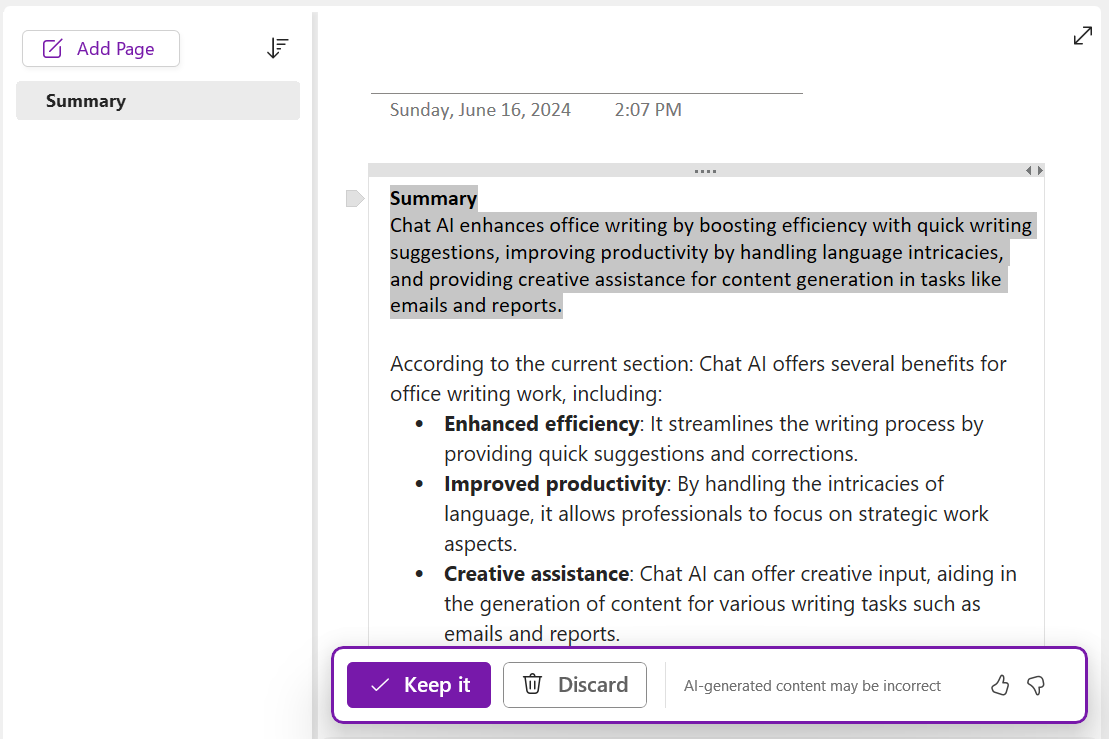Viewport: 1109px width, 739px height.
Task: Select the sort pages icon
Action: [x=277, y=47]
